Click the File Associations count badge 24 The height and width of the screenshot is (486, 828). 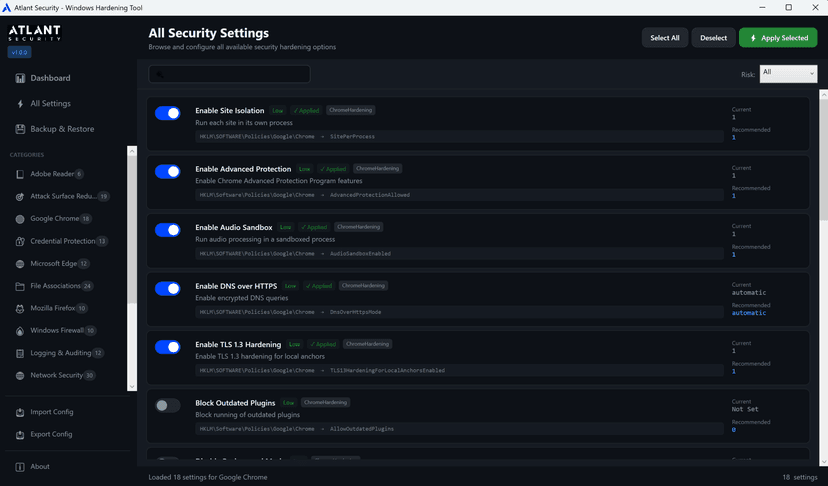point(87,286)
